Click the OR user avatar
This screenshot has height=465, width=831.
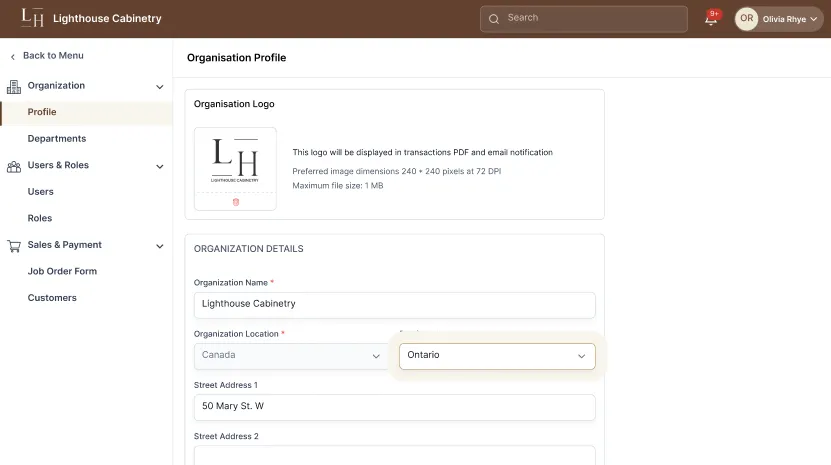[x=746, y=19]
